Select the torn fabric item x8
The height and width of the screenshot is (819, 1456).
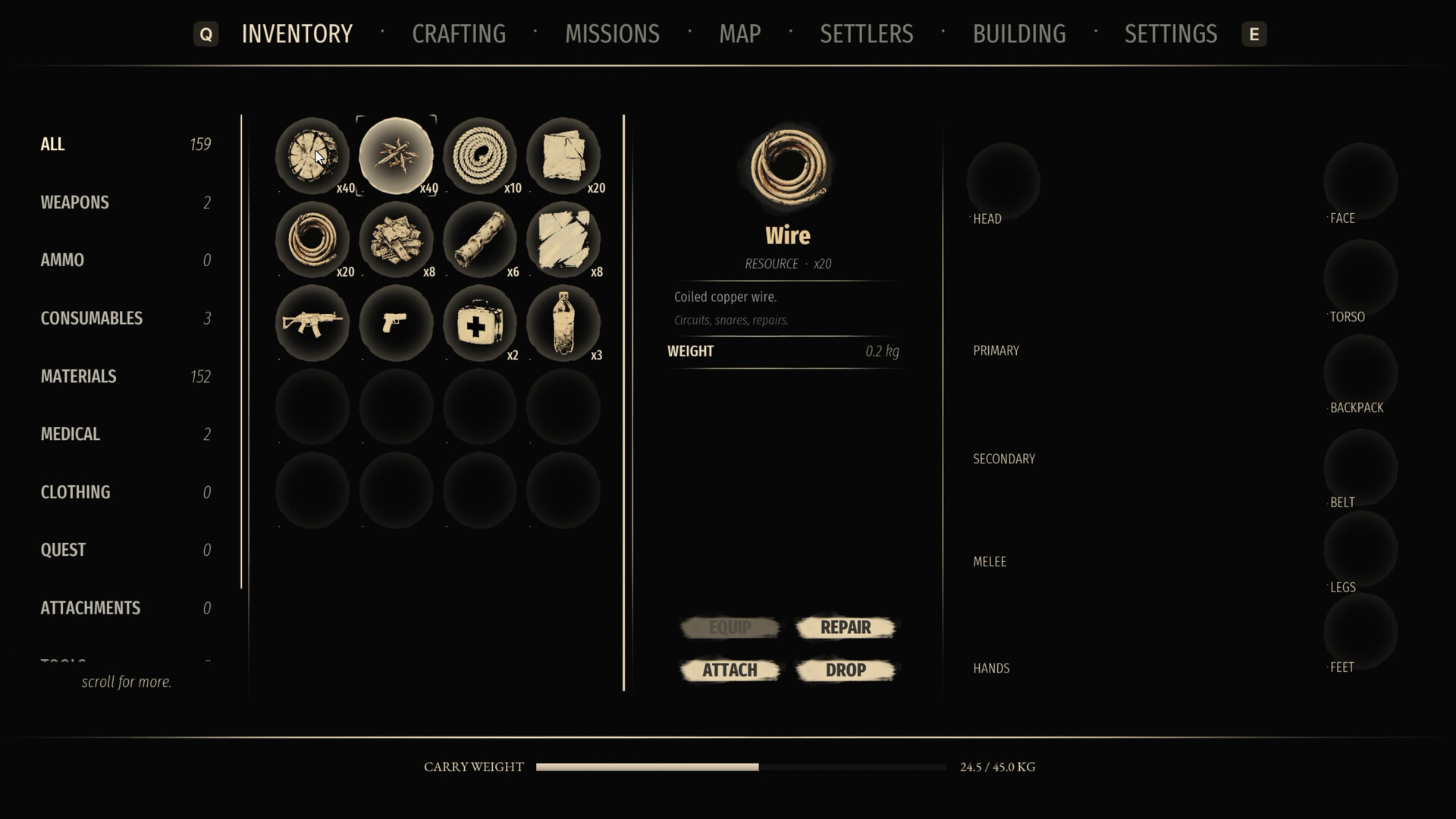[563, 240]
